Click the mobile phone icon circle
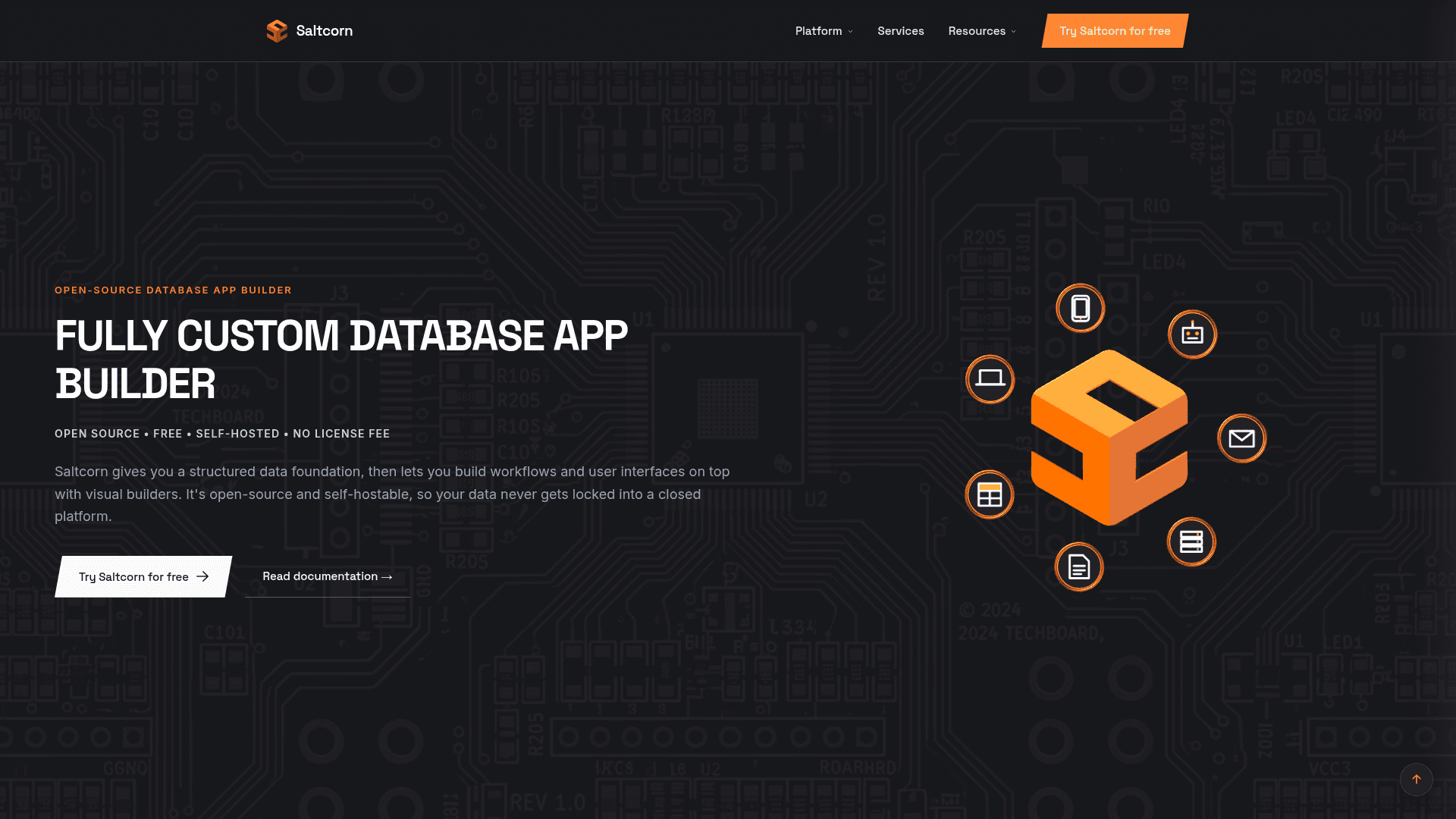The image size is (1456, 819). [x=1081, y=308]
